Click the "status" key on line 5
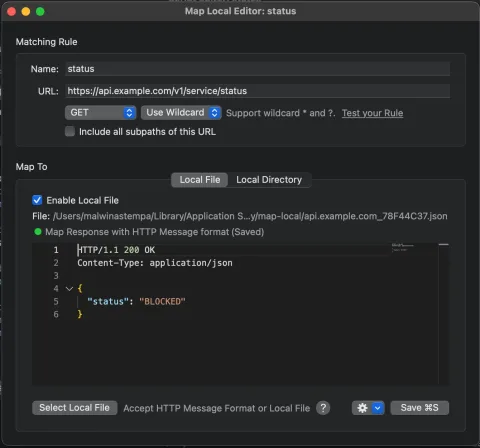This screenshot has width=480, height=448. [x=108, y=302]
